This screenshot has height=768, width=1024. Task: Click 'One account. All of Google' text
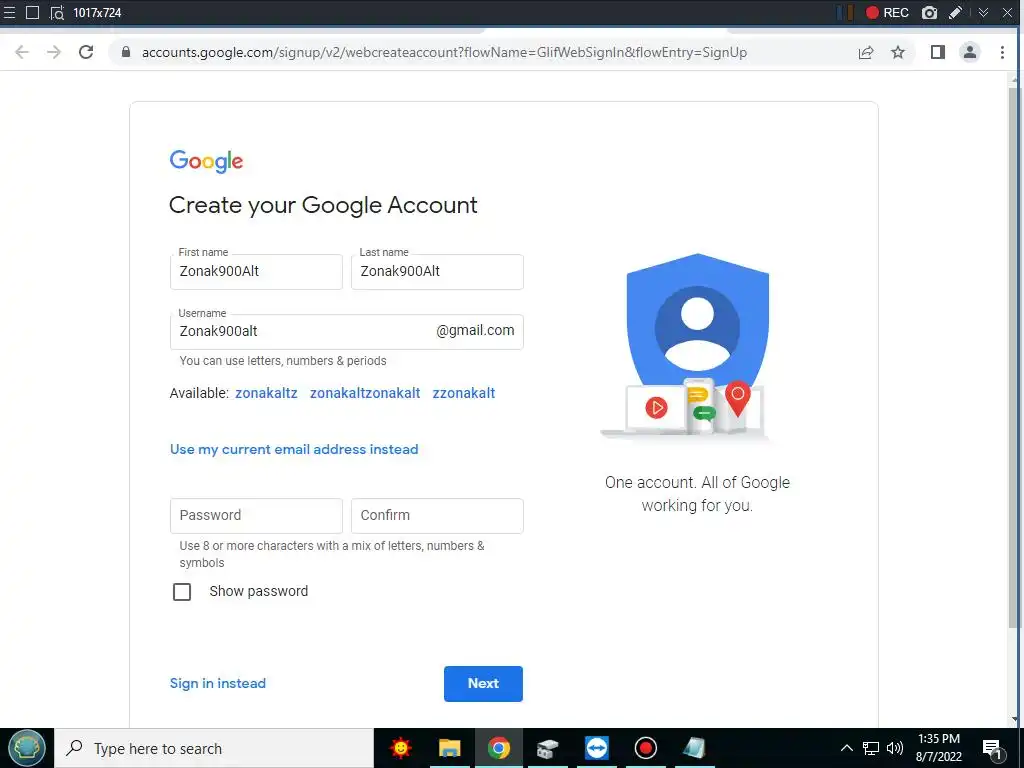(697, 483)
